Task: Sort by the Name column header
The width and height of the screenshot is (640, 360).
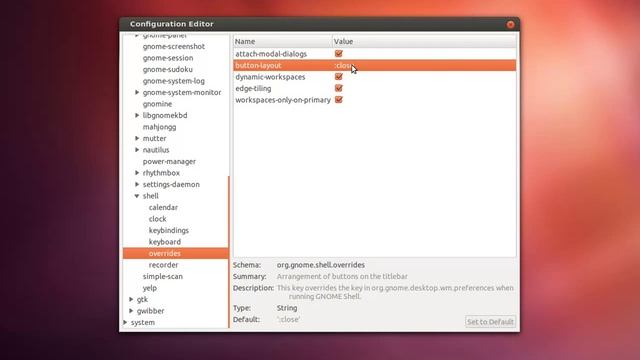Action: point(283,41)
